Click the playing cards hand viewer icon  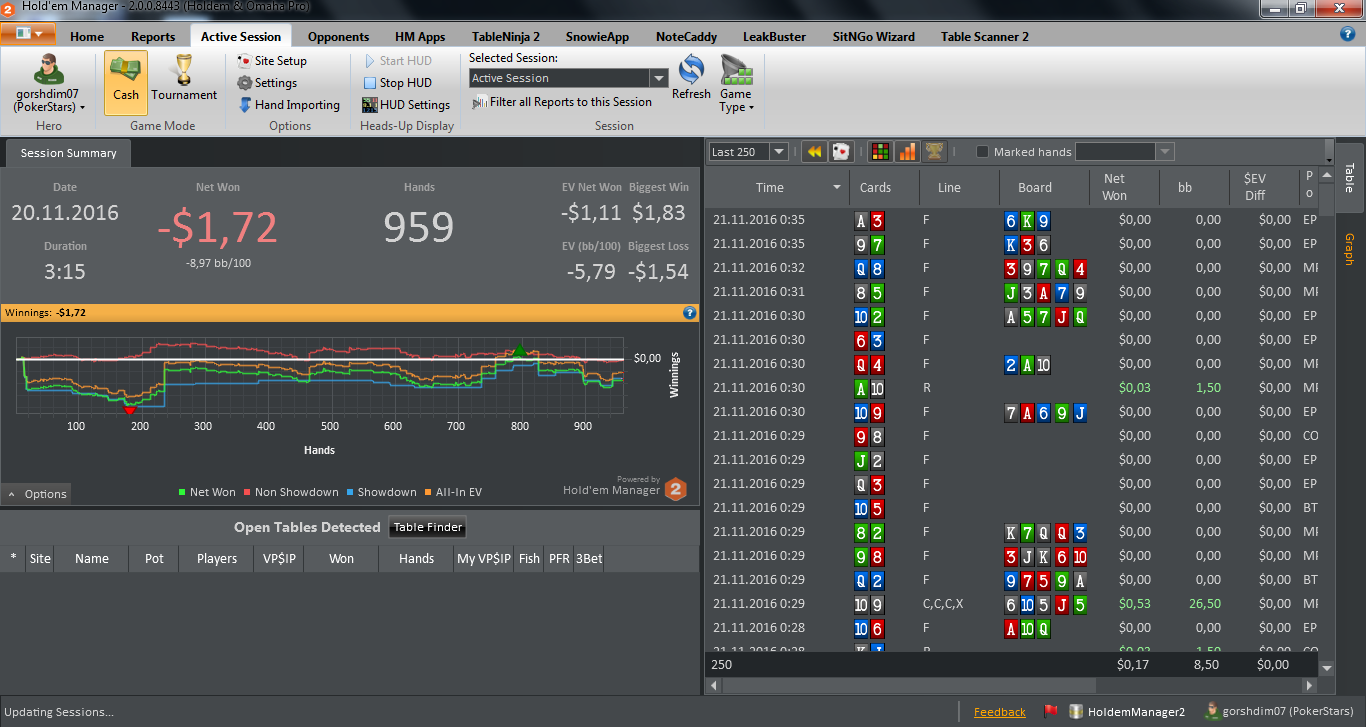click(841, 152)
